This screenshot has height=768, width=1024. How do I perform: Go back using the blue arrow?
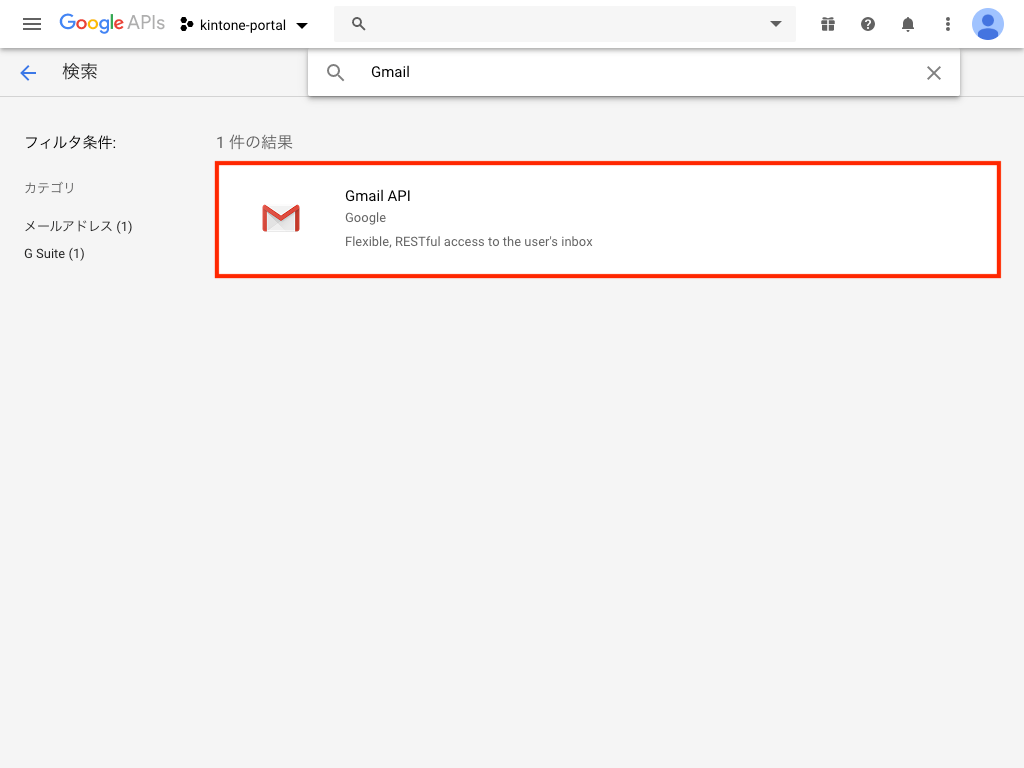(x=28, y=72)
